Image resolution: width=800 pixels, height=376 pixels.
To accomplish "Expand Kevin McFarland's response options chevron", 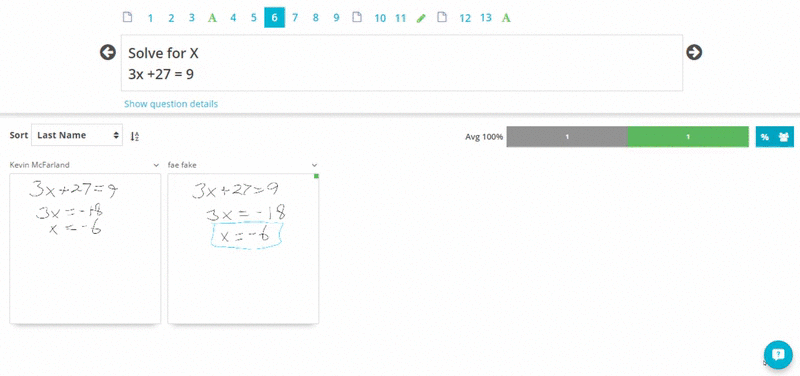I will [x=156, y=165].
